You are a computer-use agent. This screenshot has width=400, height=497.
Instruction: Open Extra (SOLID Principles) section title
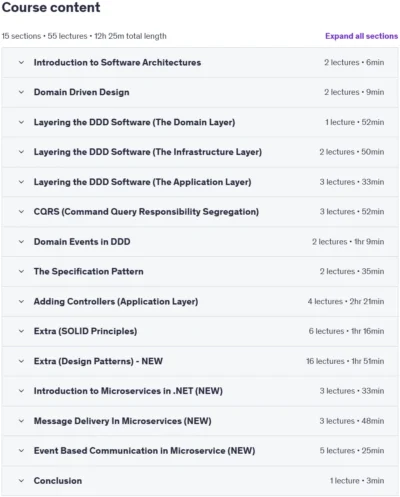85,331
